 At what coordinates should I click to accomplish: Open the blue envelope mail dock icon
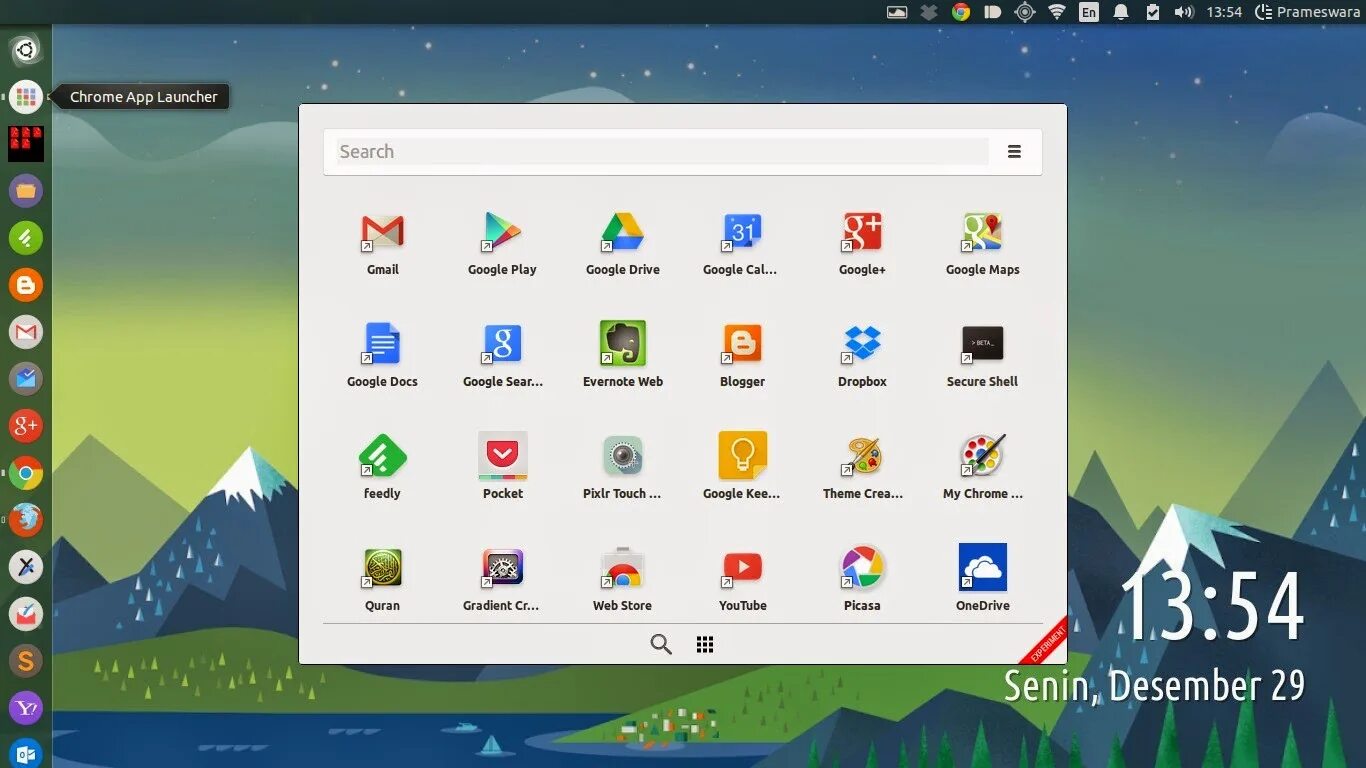[x=26, y=378]
